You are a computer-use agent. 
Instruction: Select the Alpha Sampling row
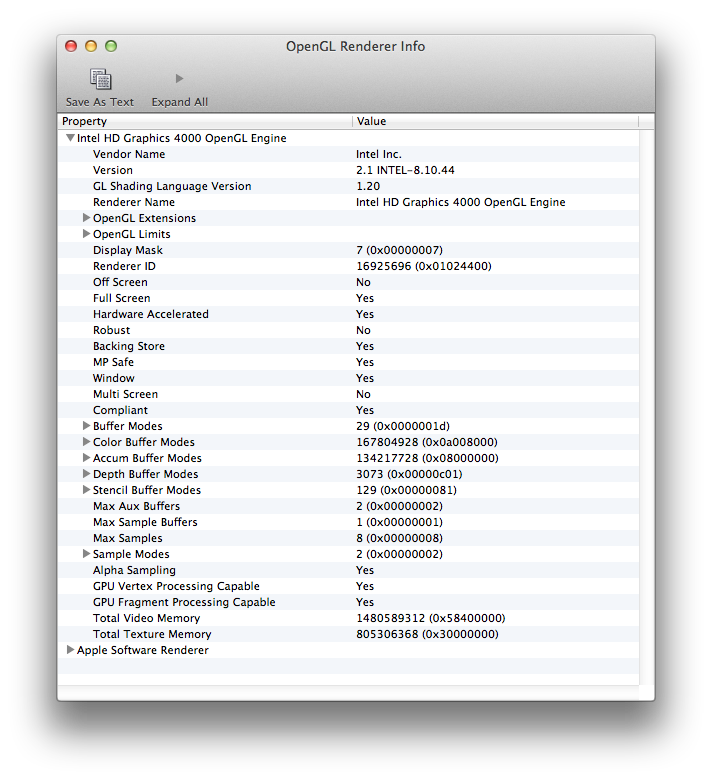pyautogui.click(x=348, y=570)
